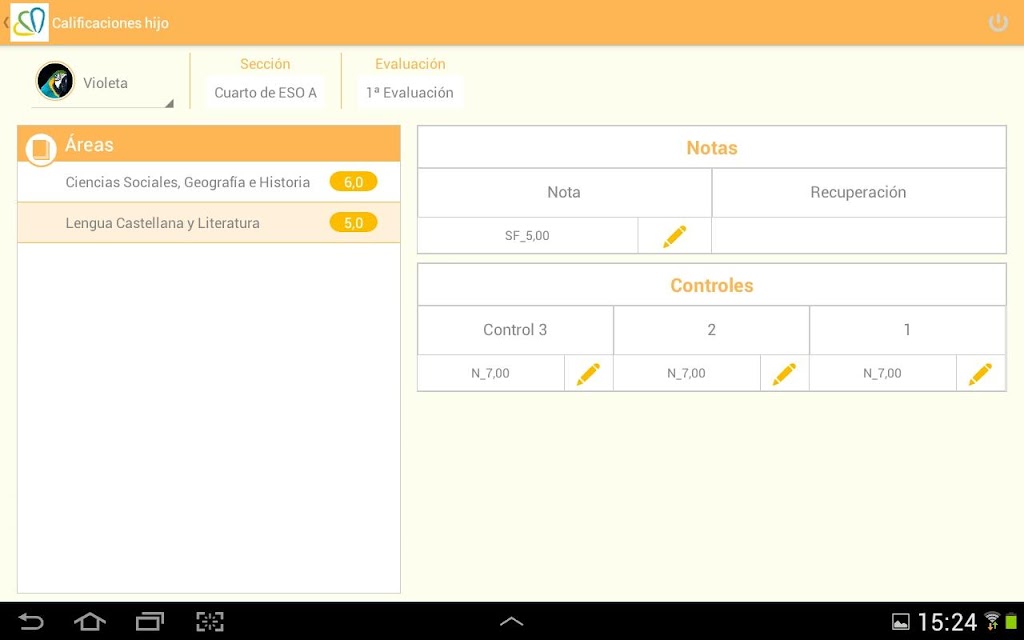Edit control 1 grade with pencil icon
This screenshot has width=1024, height=640.
(980, 374)
